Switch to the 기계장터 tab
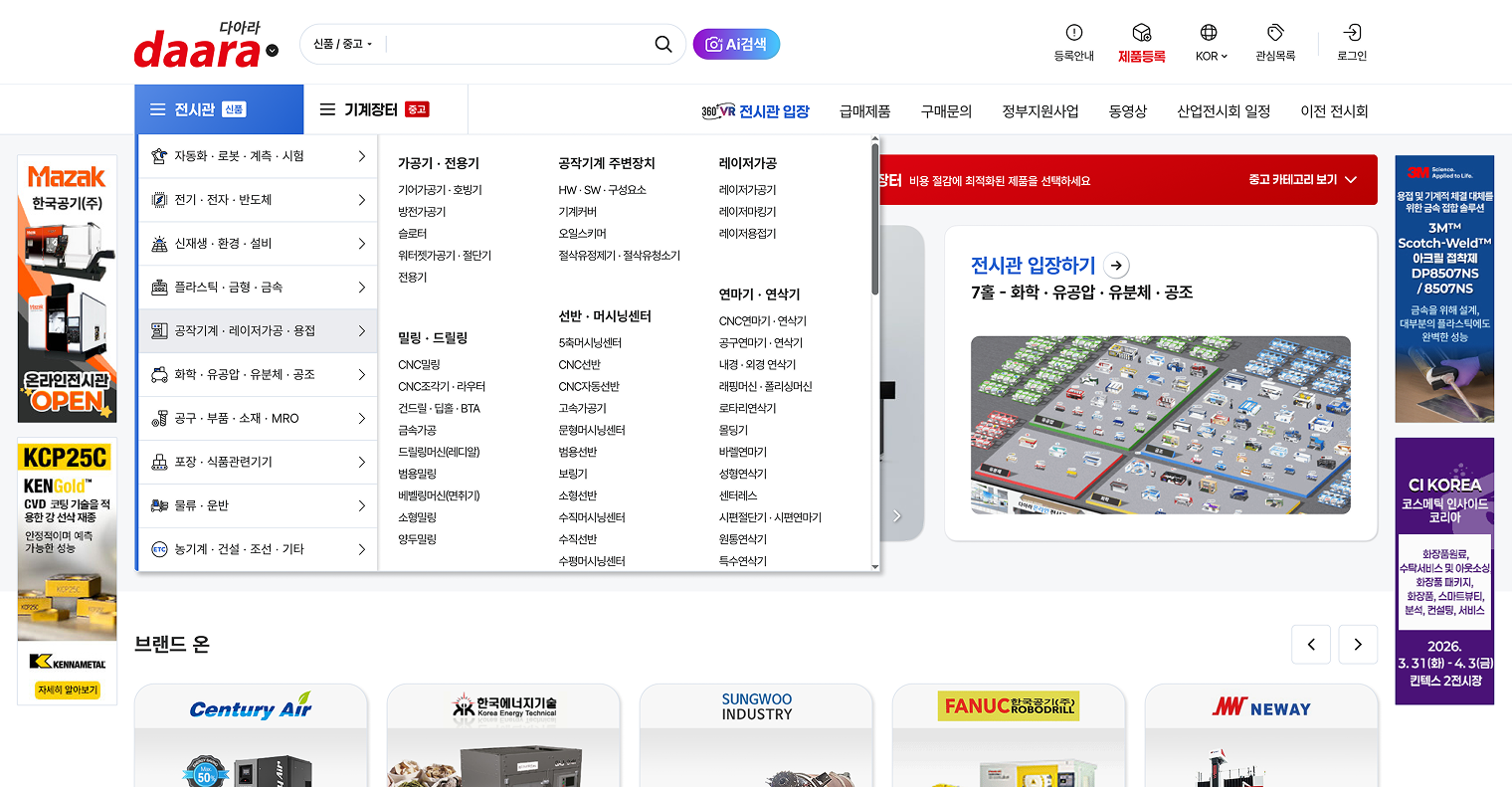Screen dimensions: 1512x788 click(386, 109)
